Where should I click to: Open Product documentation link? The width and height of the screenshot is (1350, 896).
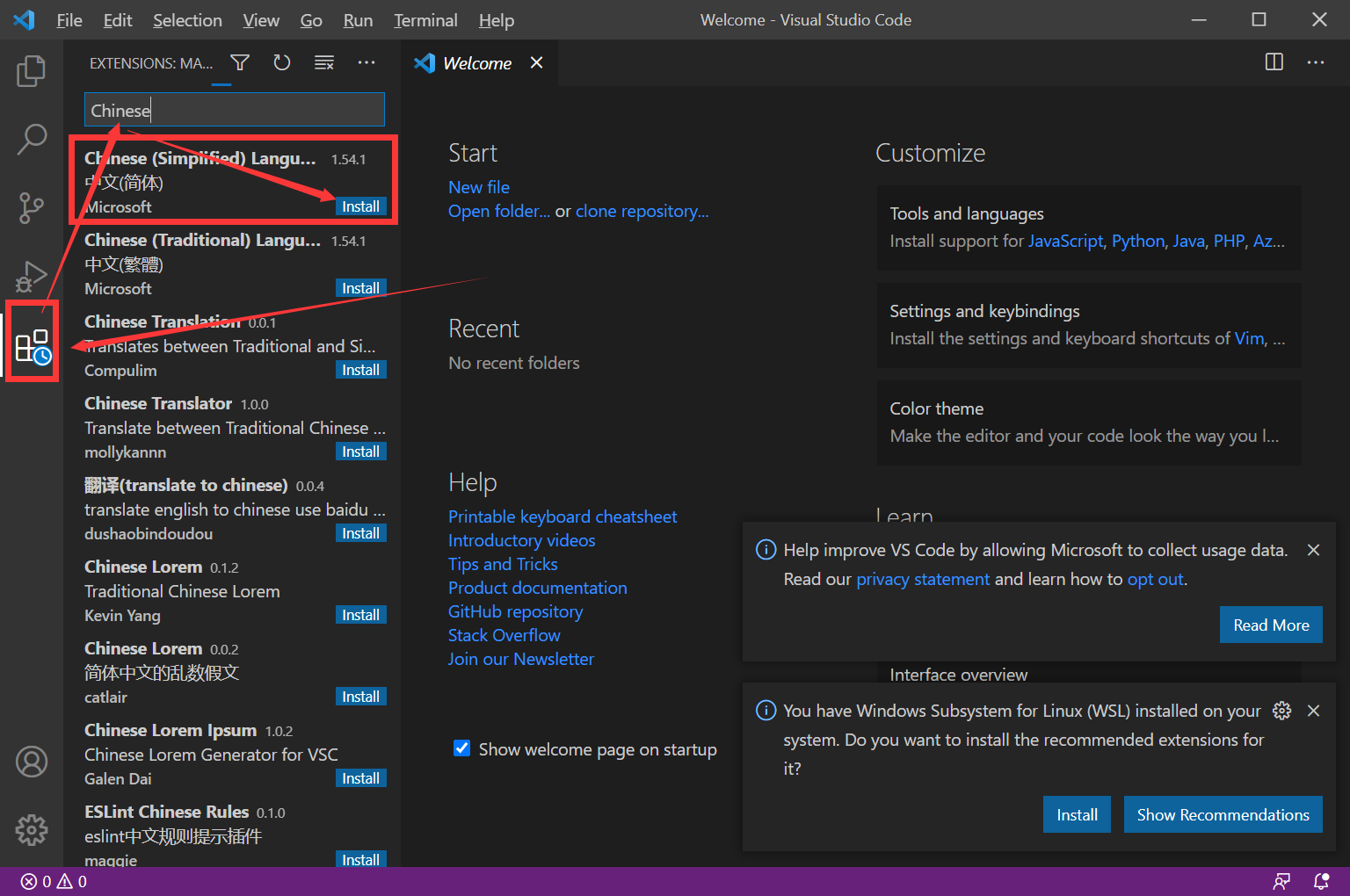(x=538, y=588)
